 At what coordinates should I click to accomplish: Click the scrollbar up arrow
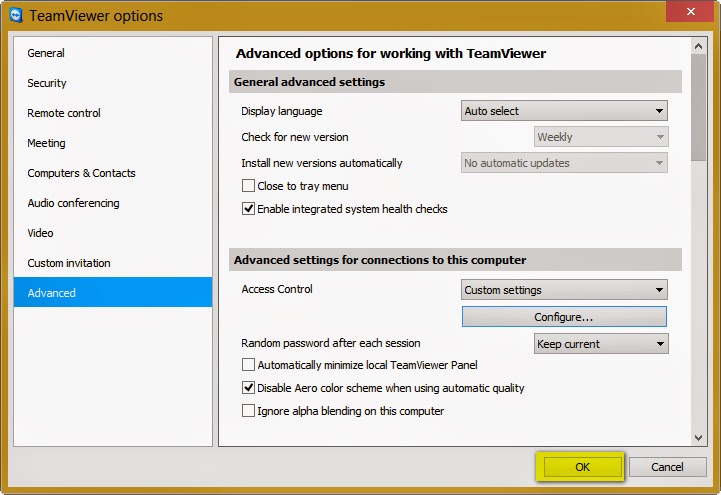coord(698,46)
